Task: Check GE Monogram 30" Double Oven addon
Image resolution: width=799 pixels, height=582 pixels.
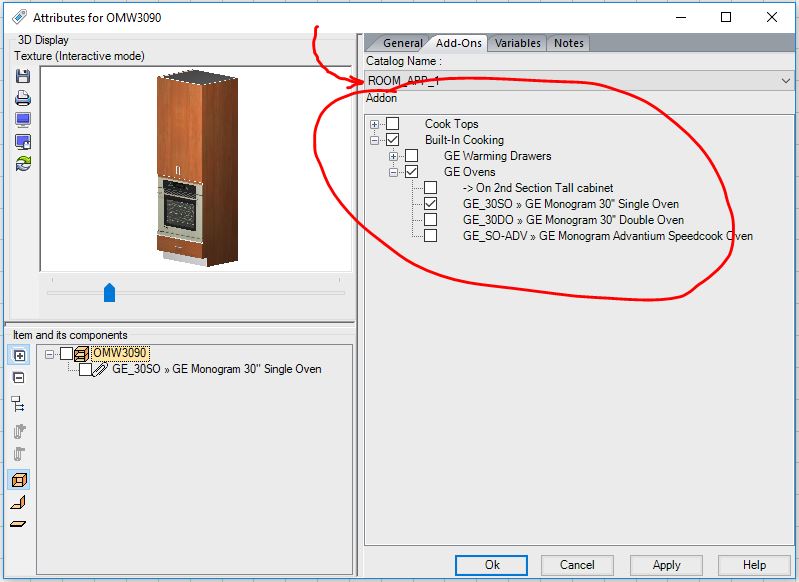Action: pyautogui.click(x=431, y=220)
